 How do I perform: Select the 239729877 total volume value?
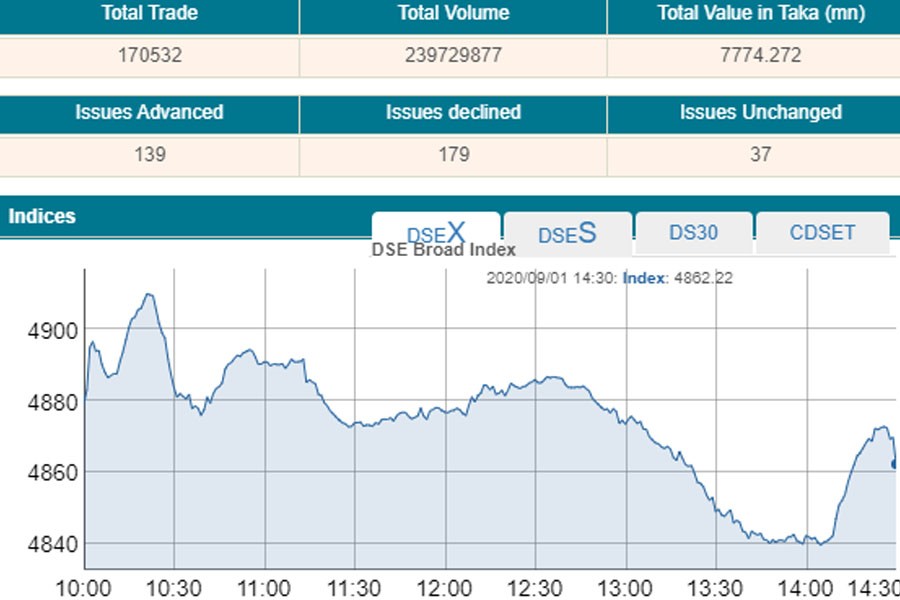click(x=453, y=56)
